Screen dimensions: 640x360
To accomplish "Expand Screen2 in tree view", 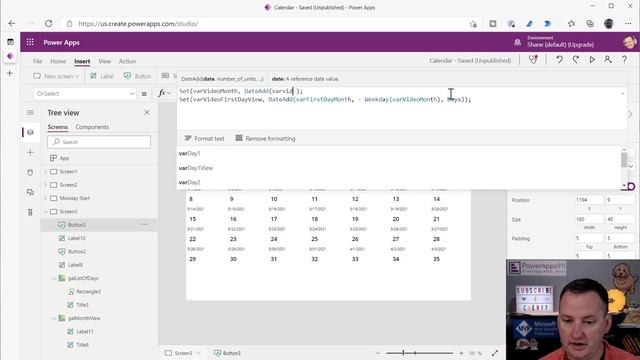I will (45, 185).
